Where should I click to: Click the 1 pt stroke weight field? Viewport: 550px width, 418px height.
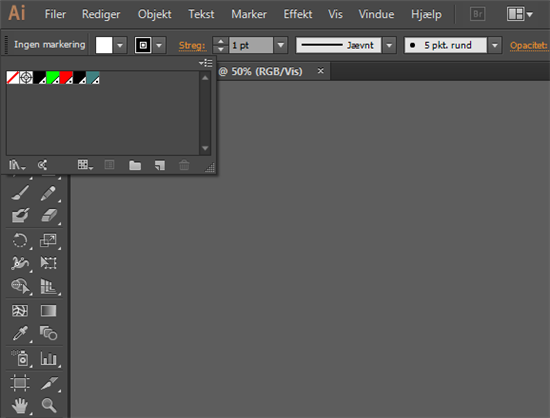coord(250,45)
